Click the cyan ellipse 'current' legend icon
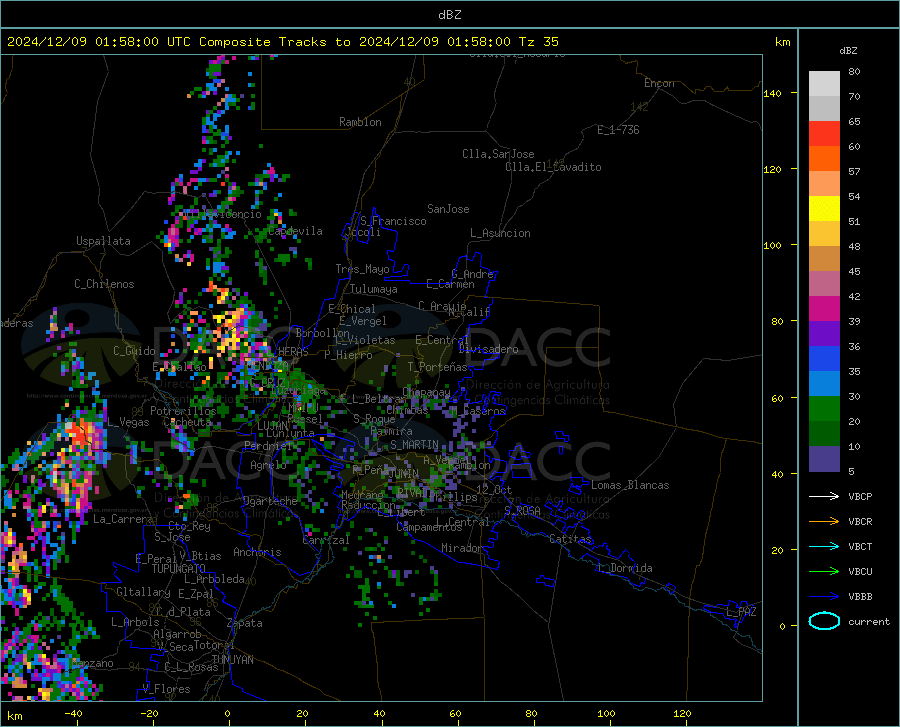 pyautogui.click(x=824, y=621)
